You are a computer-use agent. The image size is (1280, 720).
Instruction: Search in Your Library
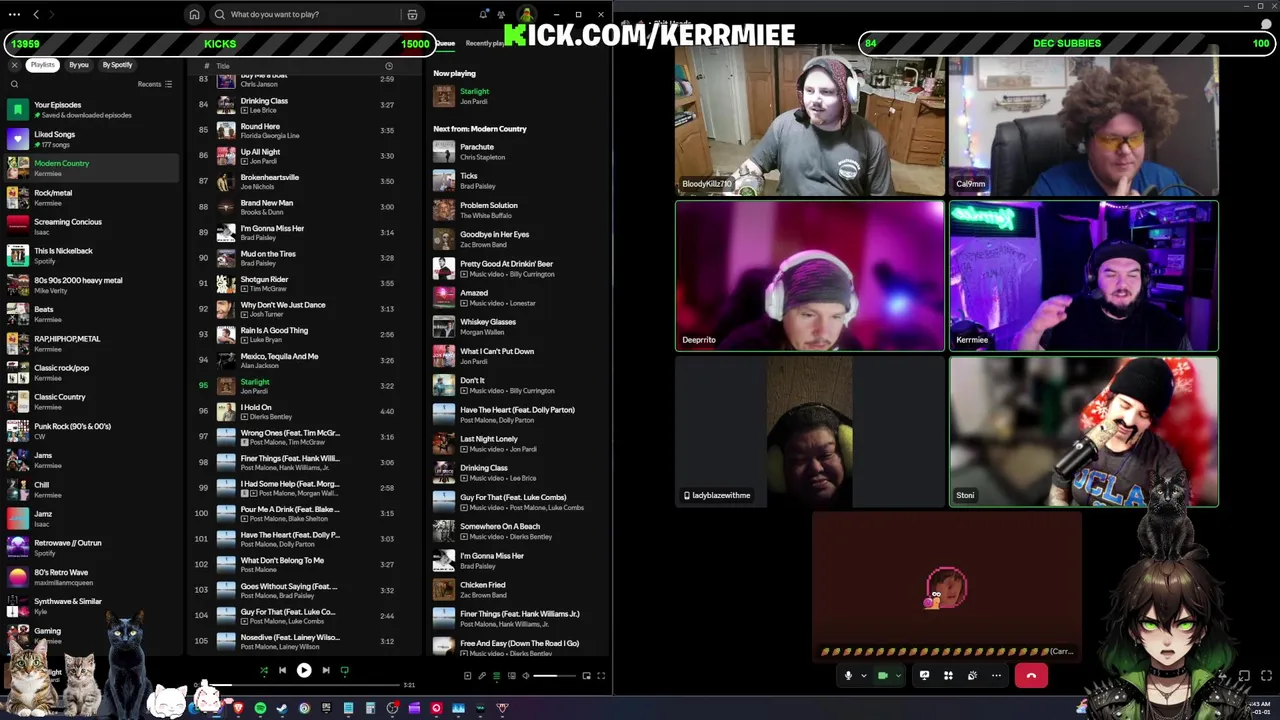coord(14,84)
